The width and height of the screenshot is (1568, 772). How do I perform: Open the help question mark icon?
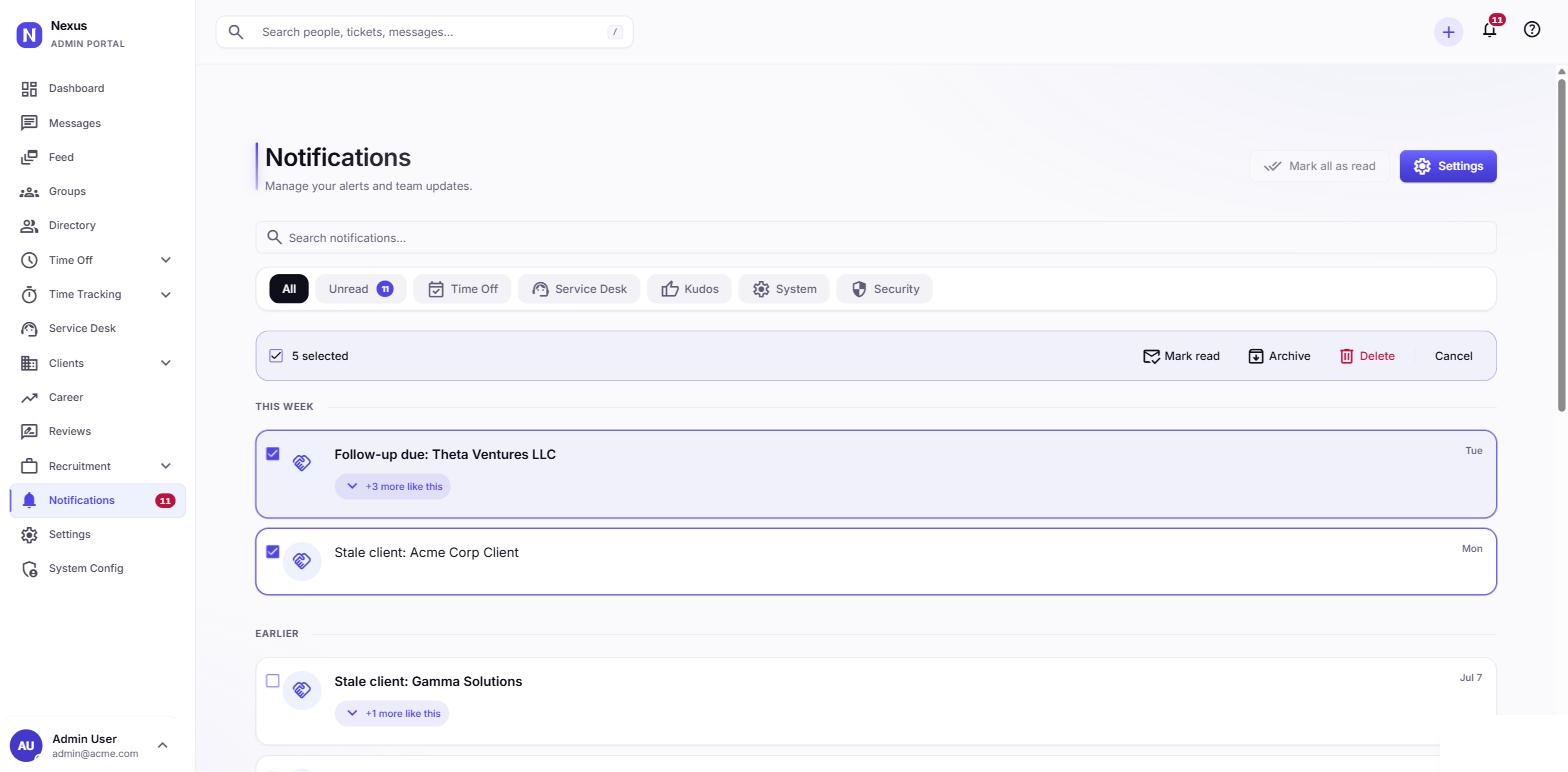(1532, 29)
